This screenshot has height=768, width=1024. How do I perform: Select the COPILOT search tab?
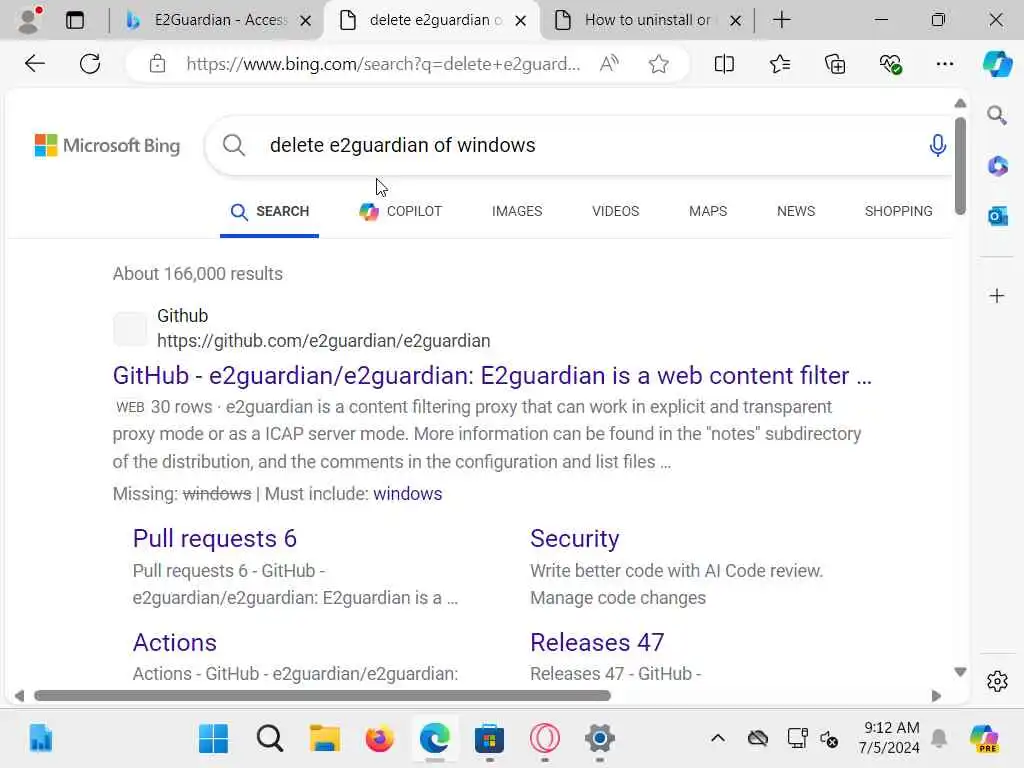click(400, 211)
